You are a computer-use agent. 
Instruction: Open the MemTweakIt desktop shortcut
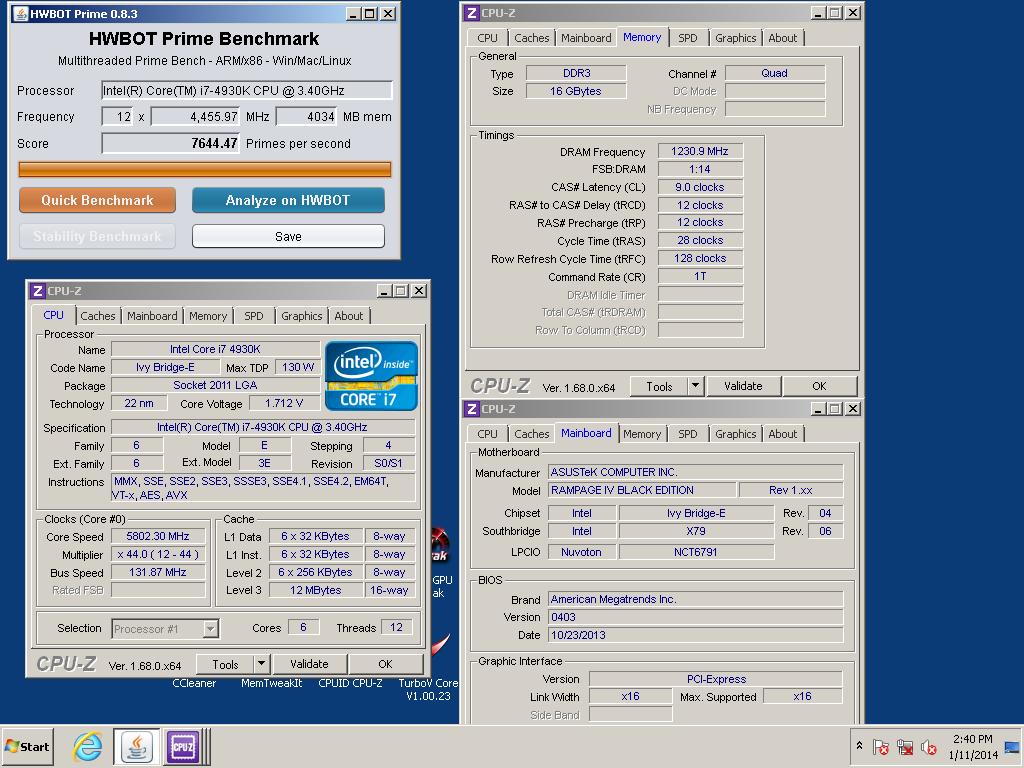click(272, 683)
